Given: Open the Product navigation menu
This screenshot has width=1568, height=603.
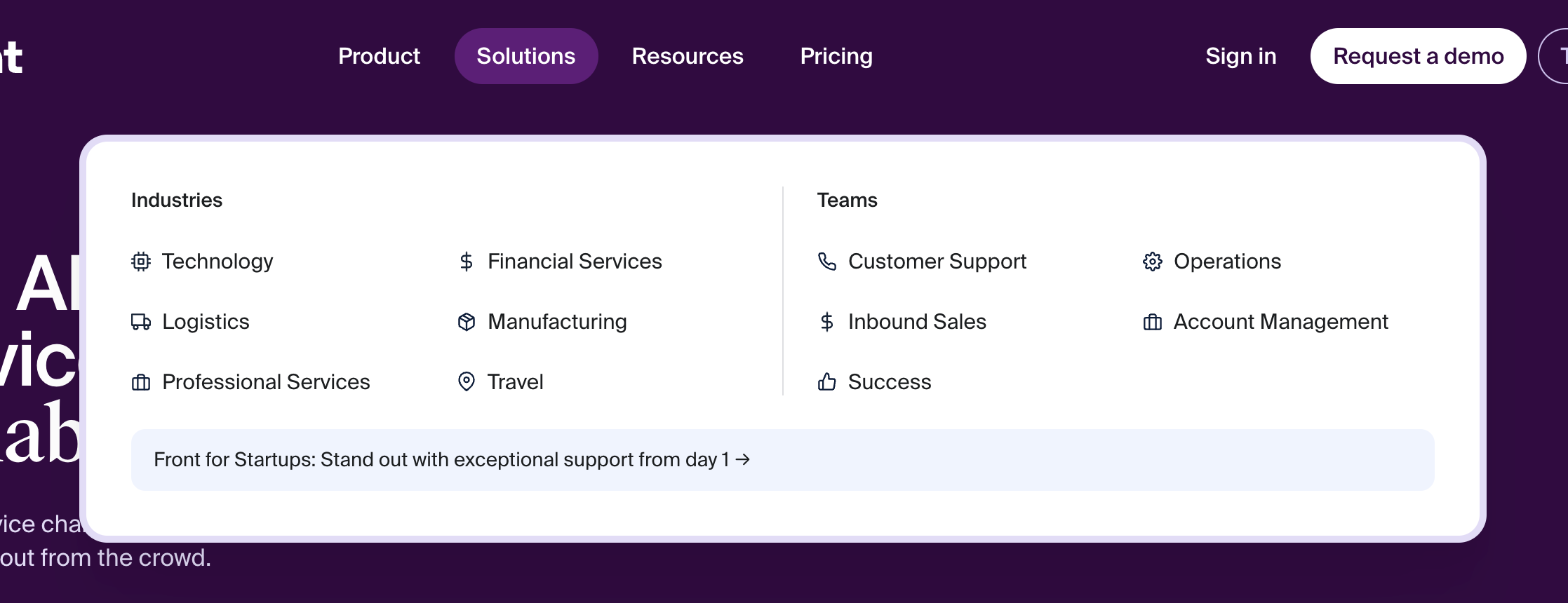Looking at the screenshot, I should coord(379,56).
